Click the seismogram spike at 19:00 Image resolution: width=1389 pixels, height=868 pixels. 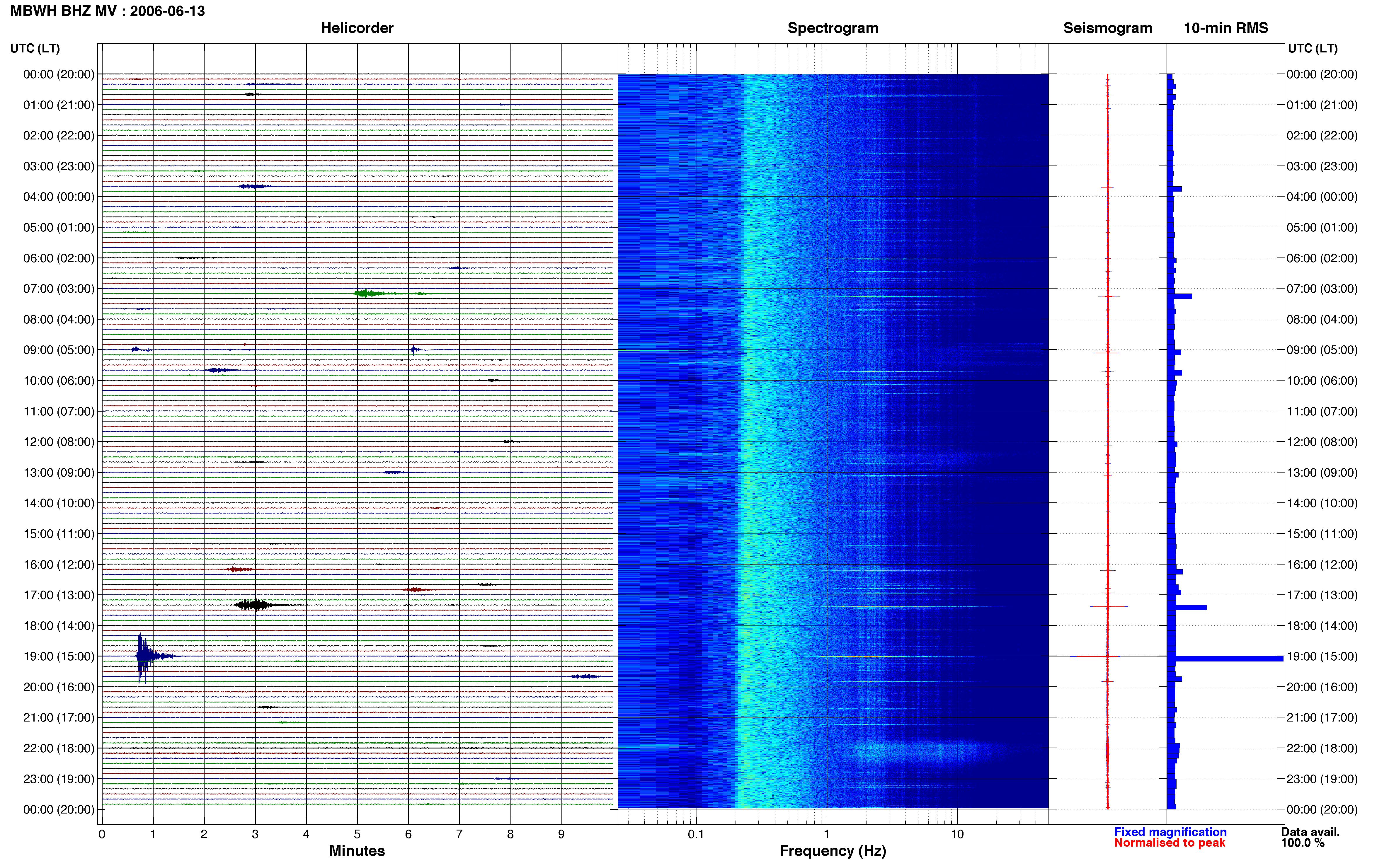tap(1108, 656)
